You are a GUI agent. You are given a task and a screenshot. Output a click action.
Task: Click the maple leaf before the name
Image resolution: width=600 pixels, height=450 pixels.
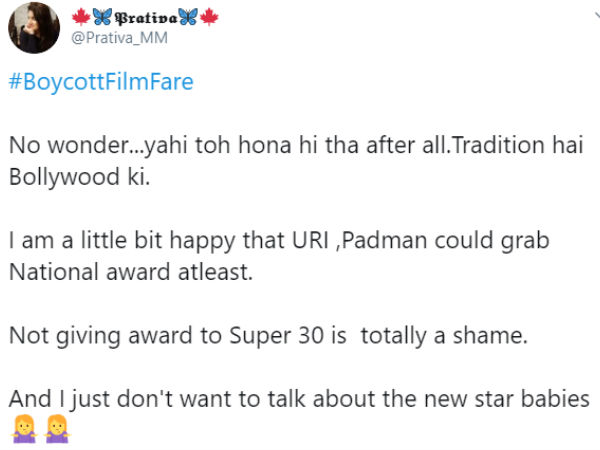[81, 17]
